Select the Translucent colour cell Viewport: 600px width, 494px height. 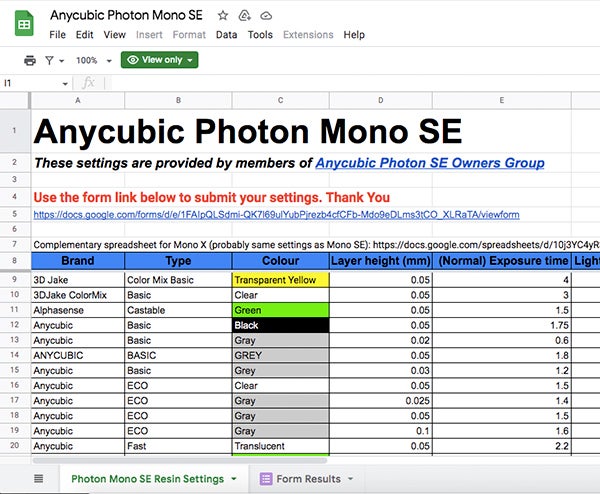tap(280, 446)
